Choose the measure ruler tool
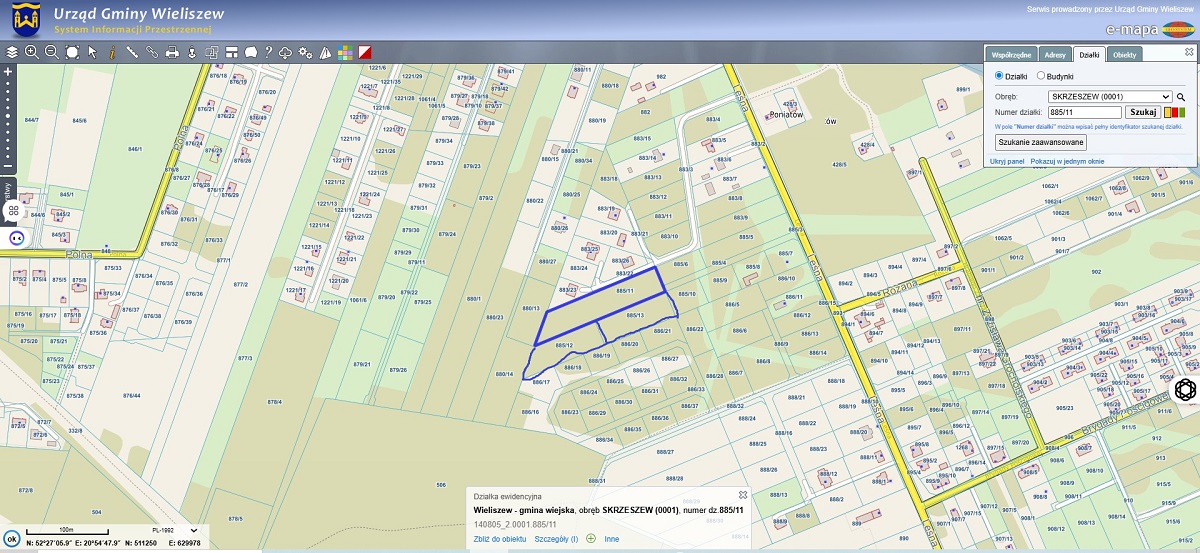The image size is (1200, 553). coord(132,52)
